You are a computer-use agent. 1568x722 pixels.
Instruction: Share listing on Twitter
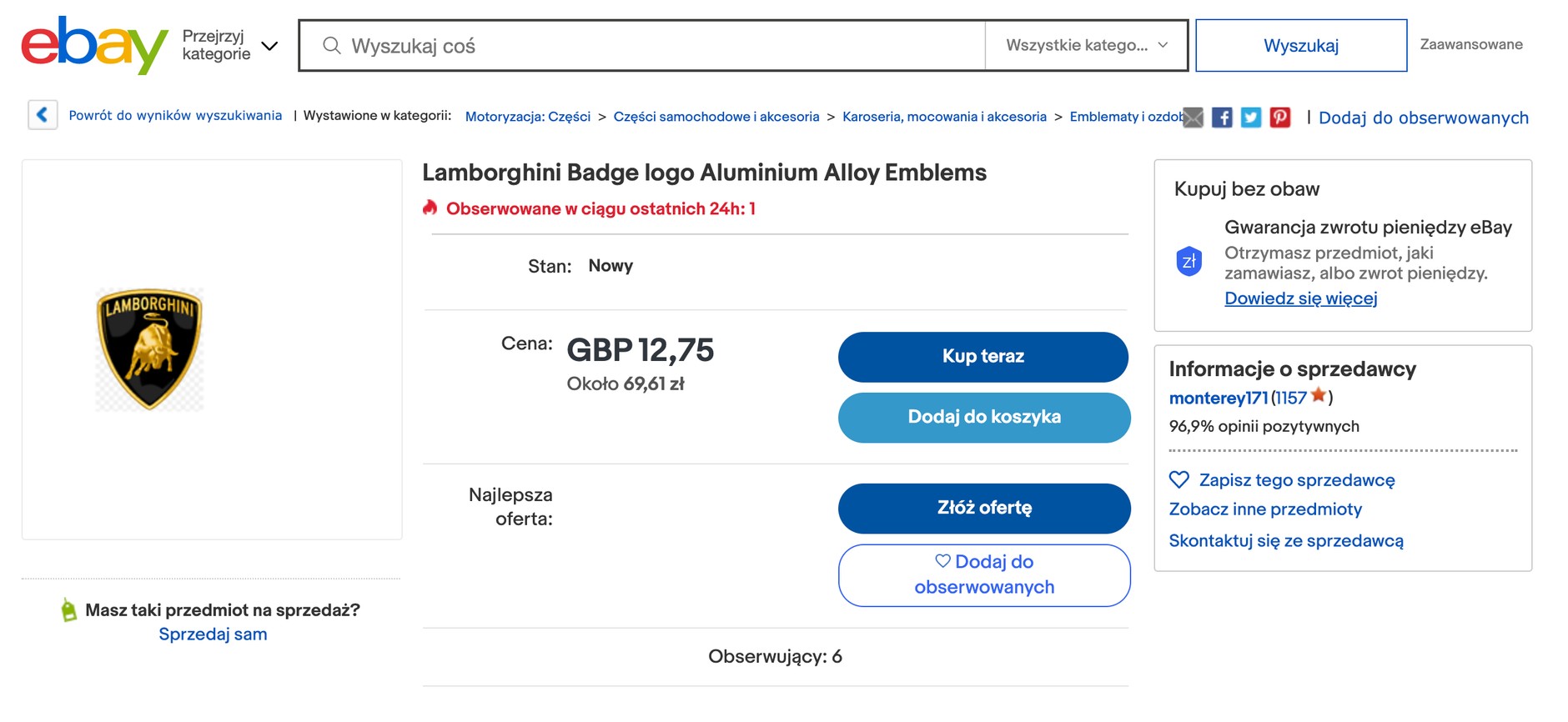[1251, 118]
